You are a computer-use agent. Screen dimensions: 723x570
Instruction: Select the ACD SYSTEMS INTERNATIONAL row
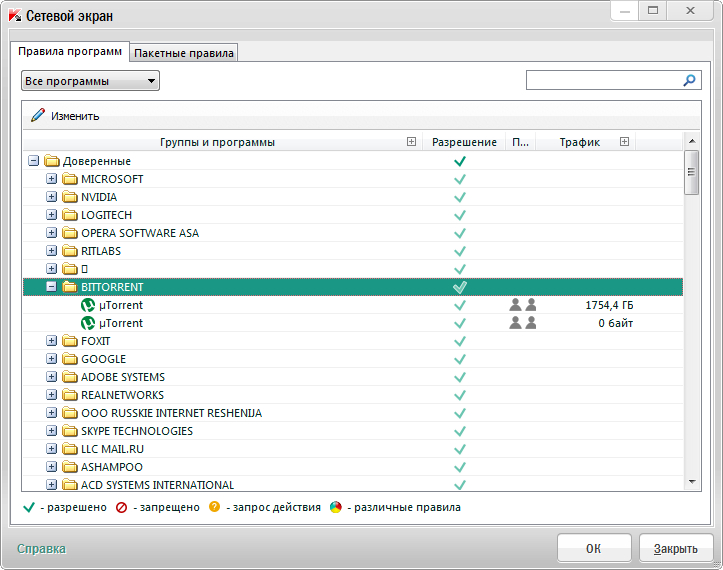click(353, 484)
